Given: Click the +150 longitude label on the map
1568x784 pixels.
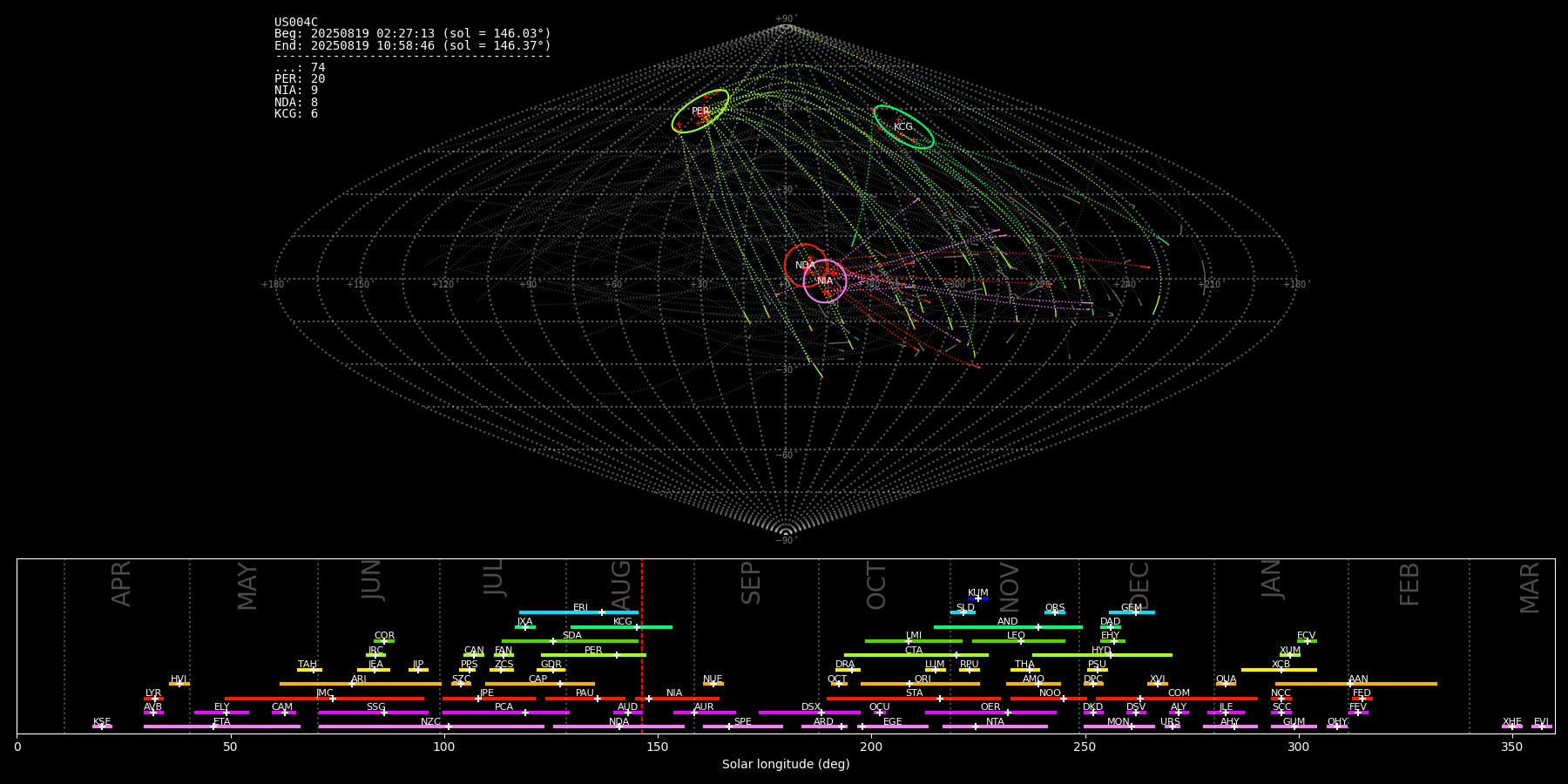Looking at the screenshot, I should pos(358,285).
